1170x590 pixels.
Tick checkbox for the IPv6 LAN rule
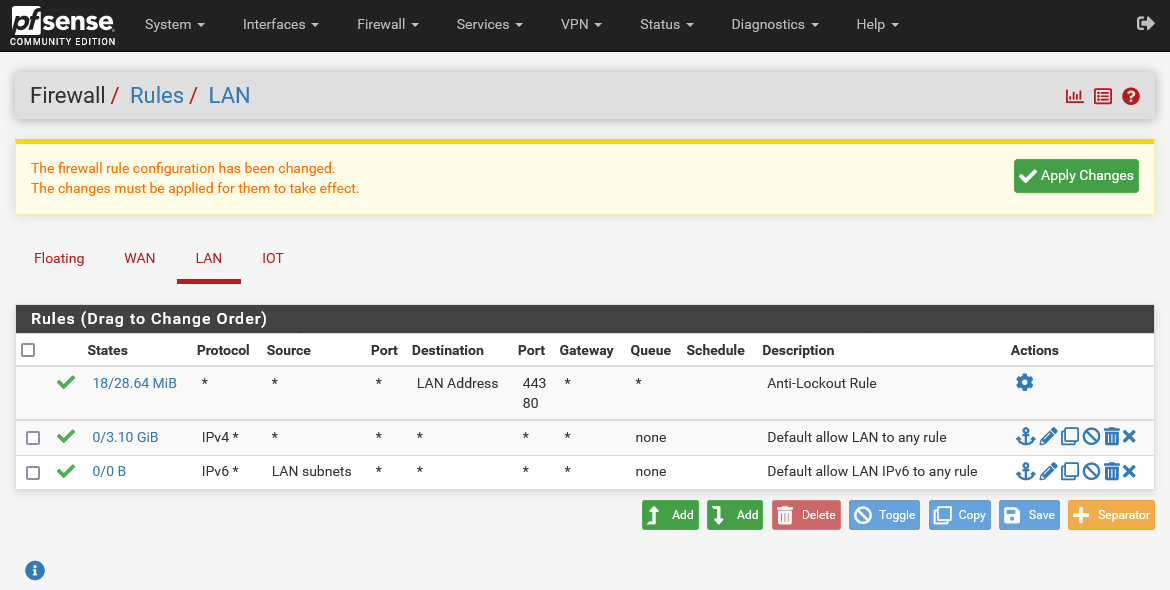[33, 473]
